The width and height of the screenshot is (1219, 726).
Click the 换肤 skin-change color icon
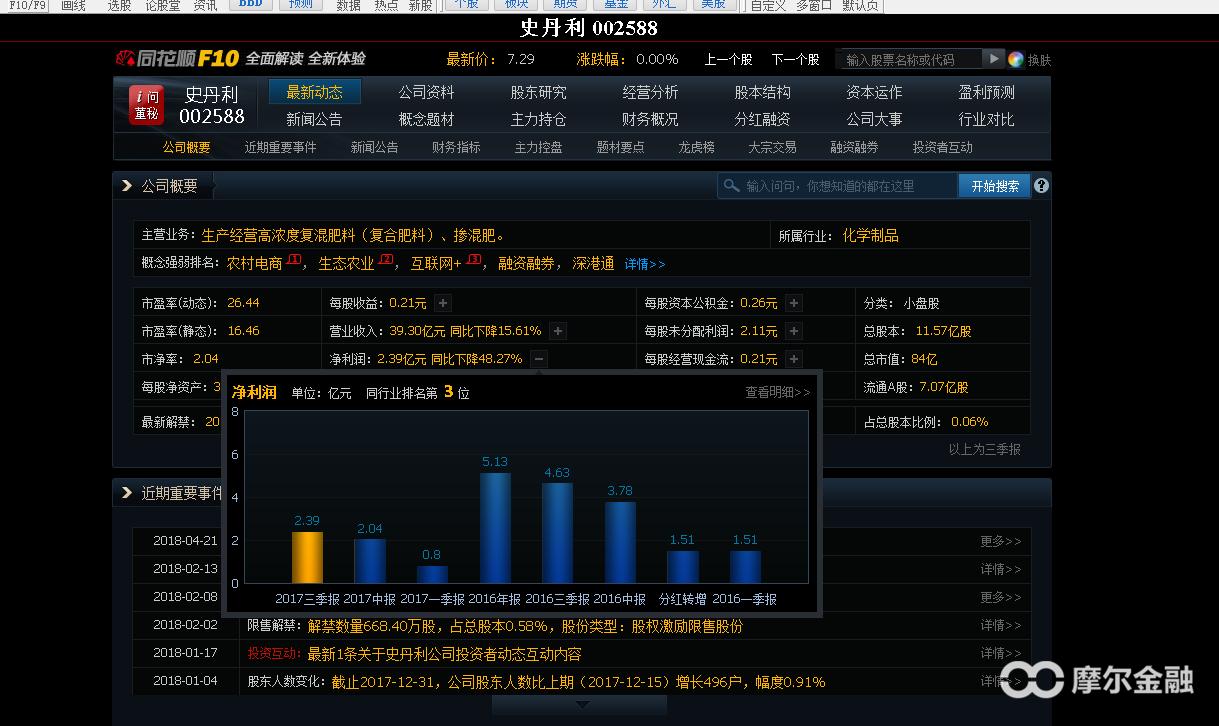click(x=1016, y=59)
